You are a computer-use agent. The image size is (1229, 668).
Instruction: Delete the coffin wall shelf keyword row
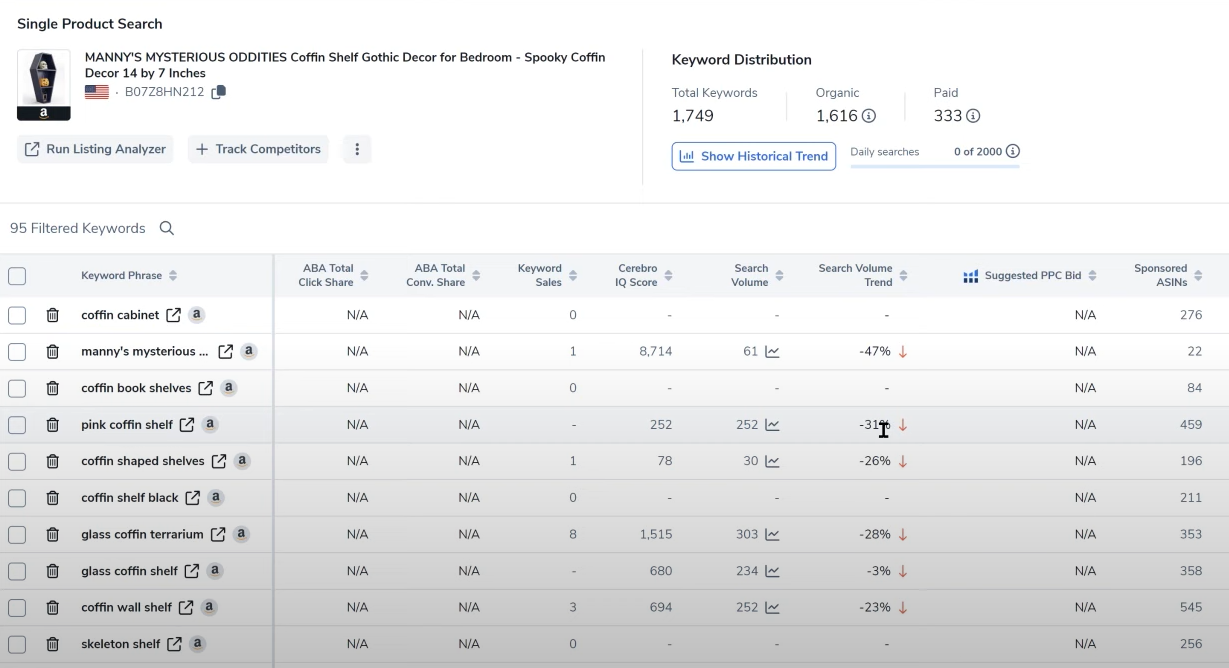point(53,608)
